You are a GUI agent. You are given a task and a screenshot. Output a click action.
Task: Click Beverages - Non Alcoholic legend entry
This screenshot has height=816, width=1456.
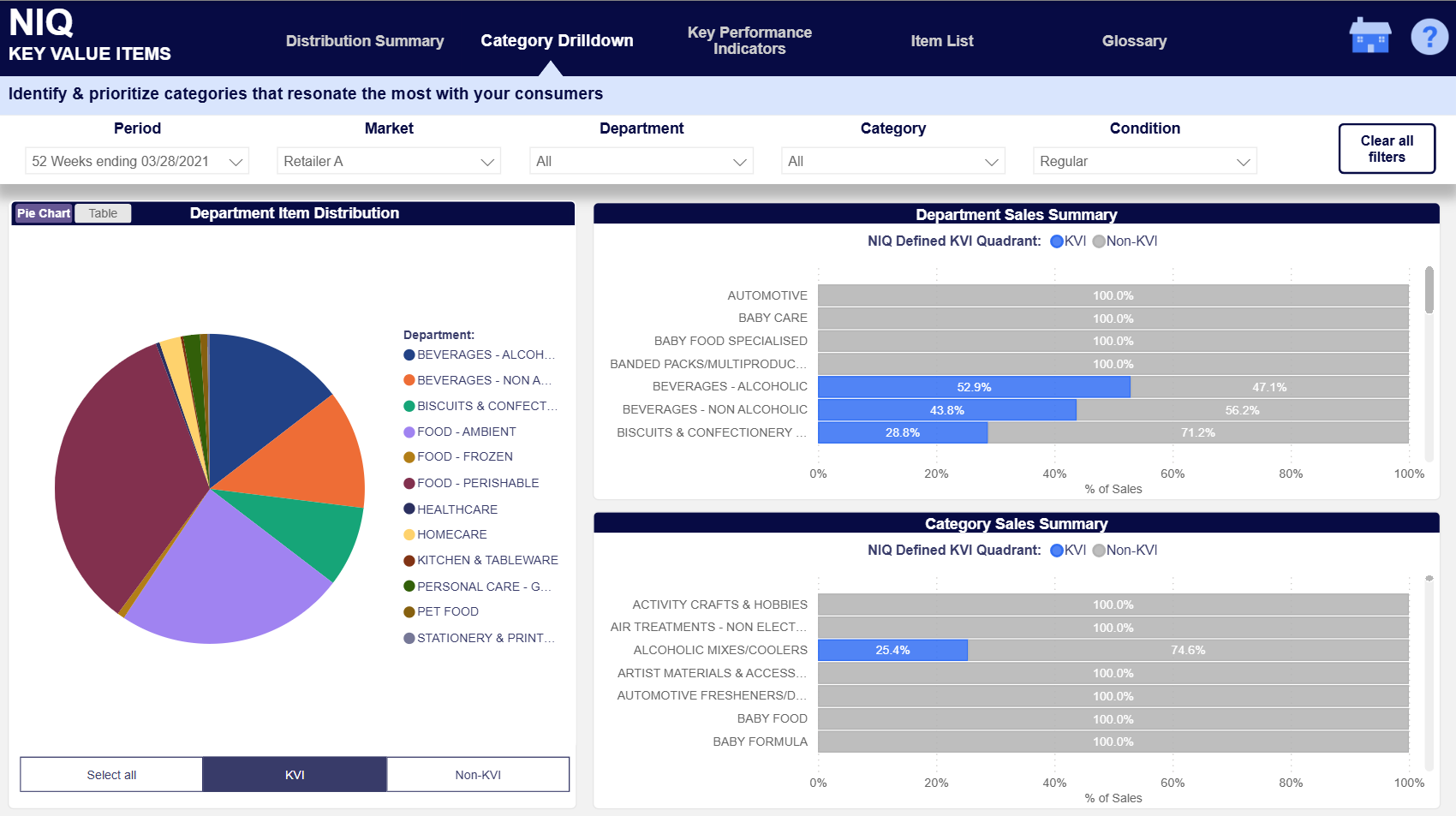click(478, 380)
